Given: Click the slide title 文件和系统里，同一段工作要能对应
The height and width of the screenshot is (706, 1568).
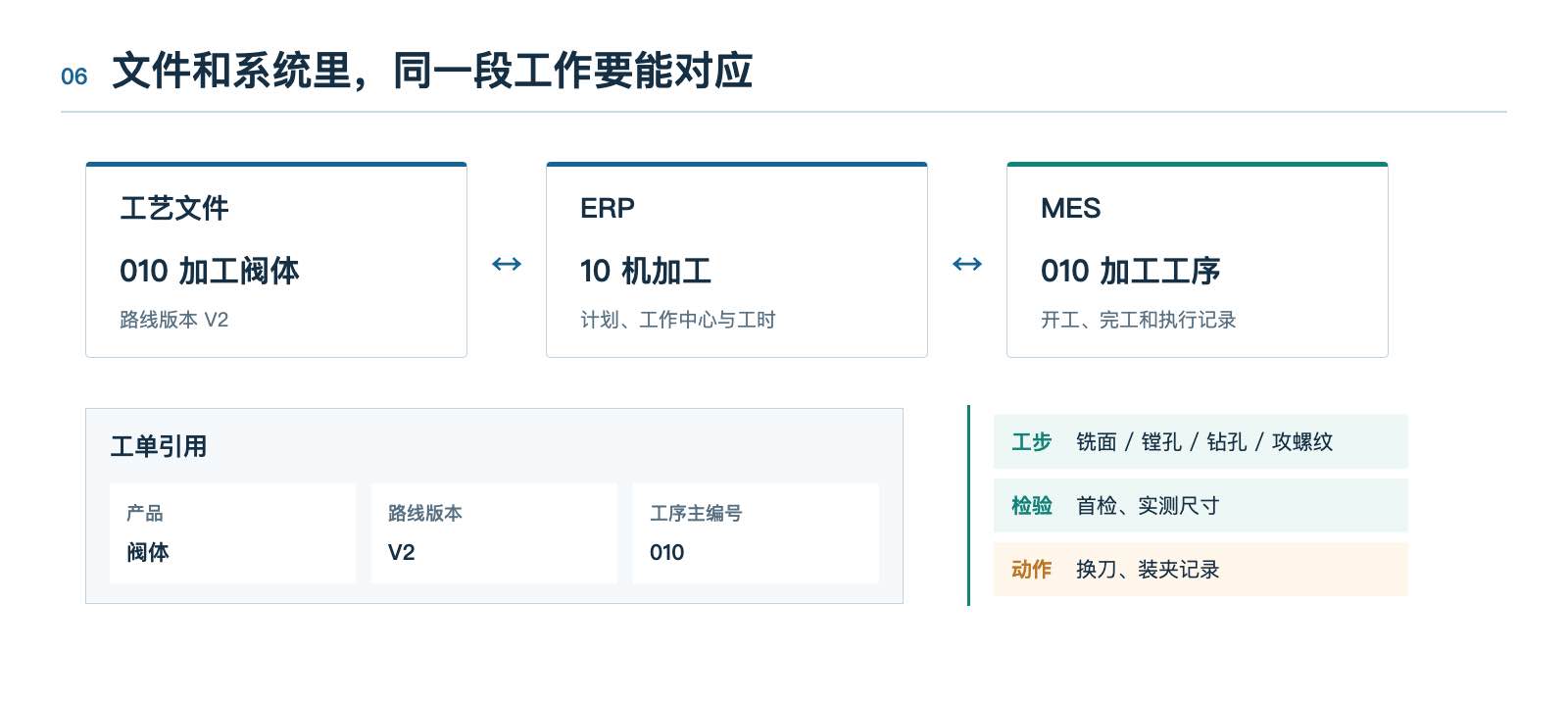Looking at the screenshot, I should [432, 71].
